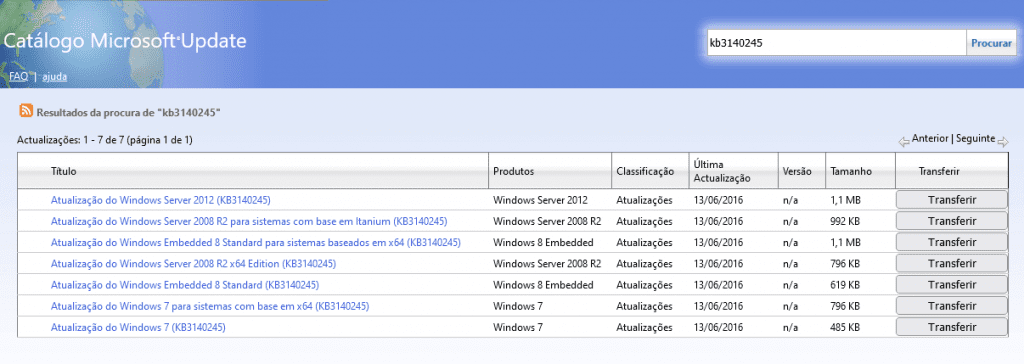Click the Anterior pagination link
Screen dimensions: 1024x364
coord(930,139)
